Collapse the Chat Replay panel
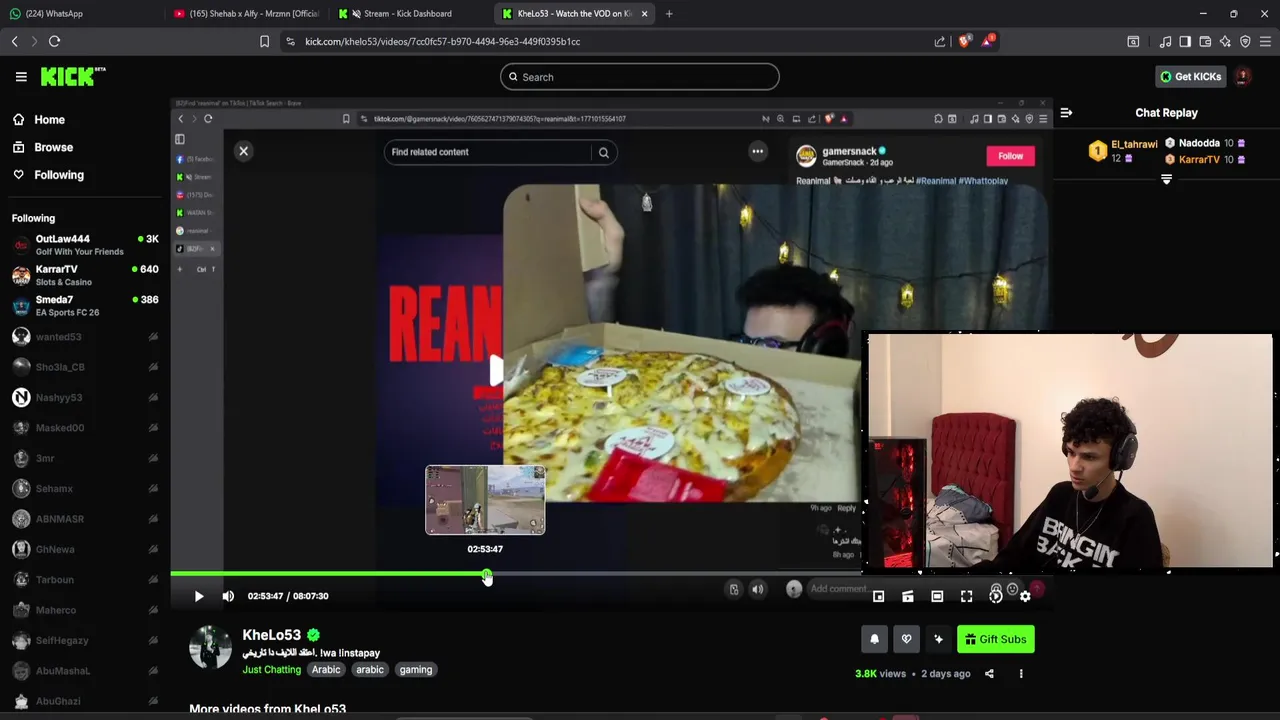The image size is (1280, 720). [x=1066, y=113]
